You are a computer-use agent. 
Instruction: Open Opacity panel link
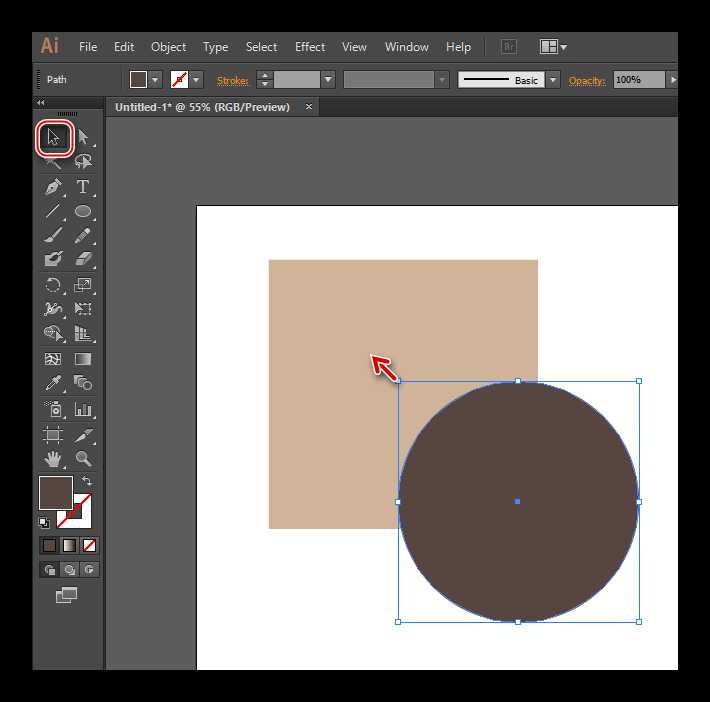tap(587, 81)
